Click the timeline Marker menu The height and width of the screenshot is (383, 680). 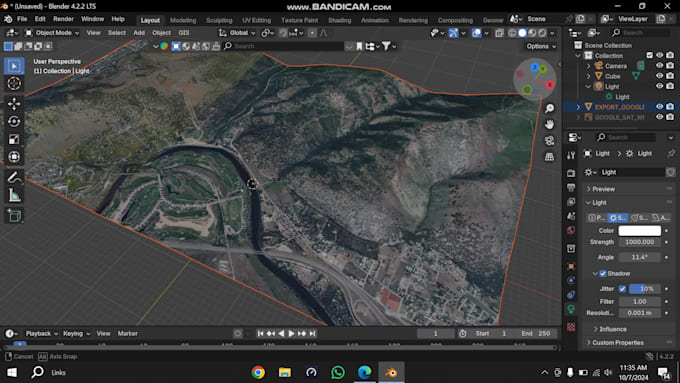pos(128,334)
